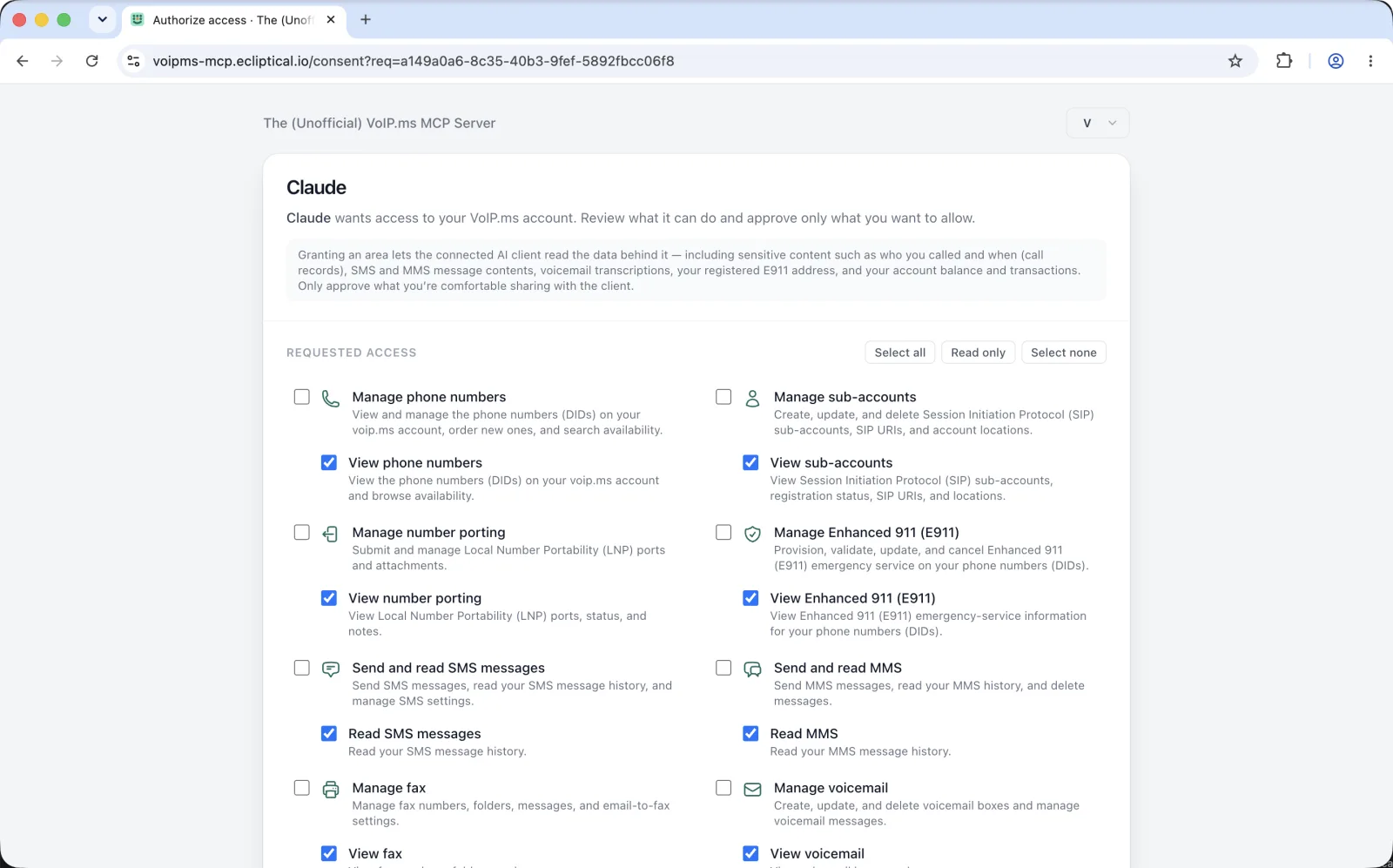
Task: Click the "Manage phone numbers" label text
Action: click(x=429, y=397)
